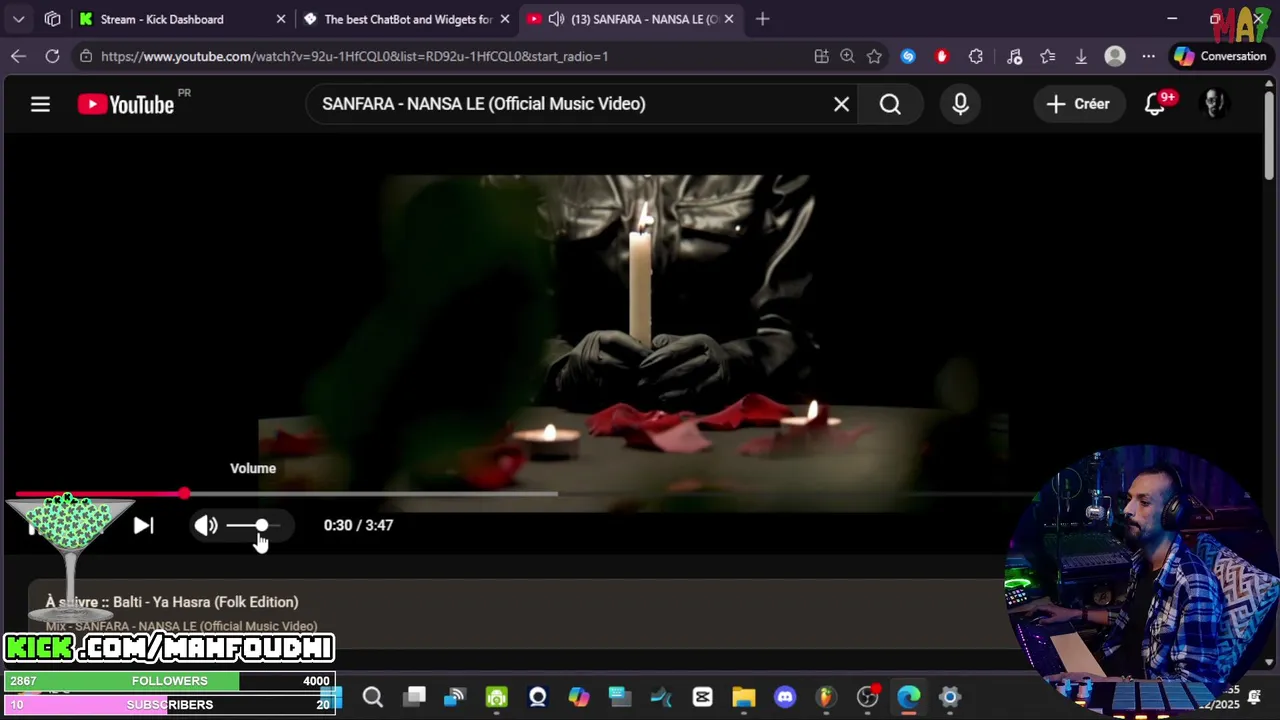This screenshot has width=1280, height=720.
Task: Switch to The best ChatBot and Widgets tab
Action: click(408, 19)
